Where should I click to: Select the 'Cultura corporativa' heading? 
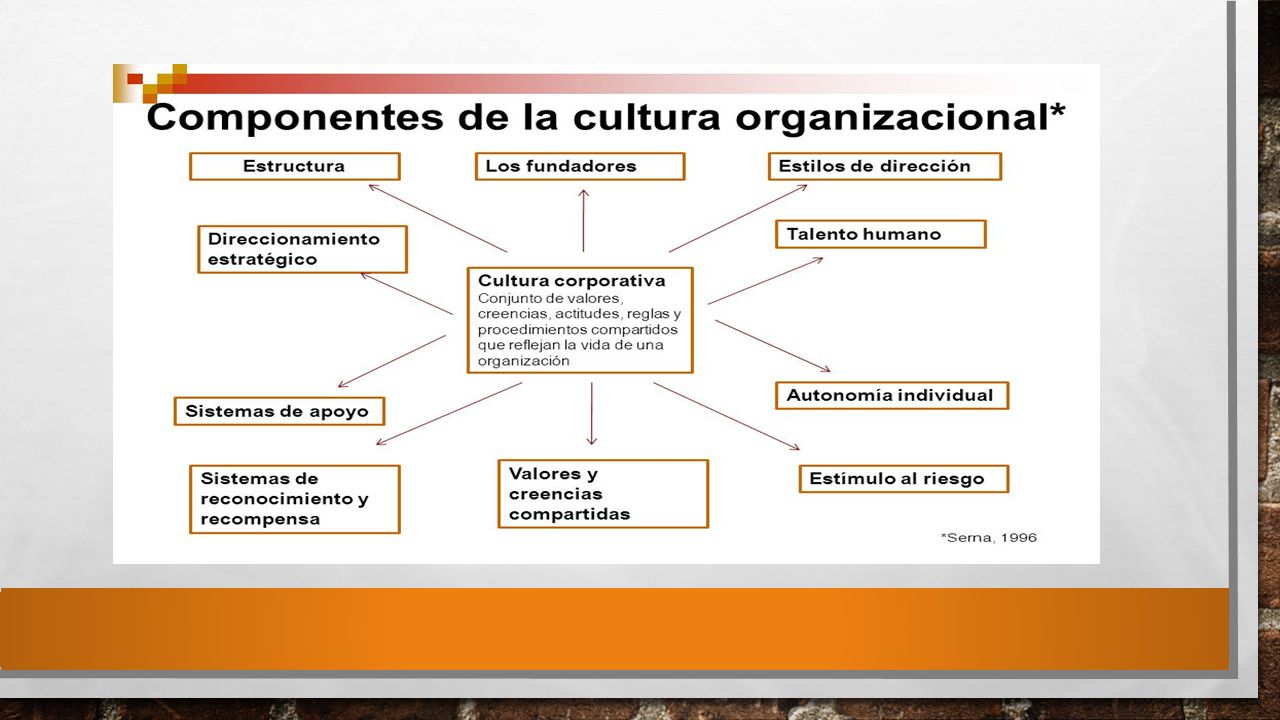pyautogui.click(x=571, y=281)
